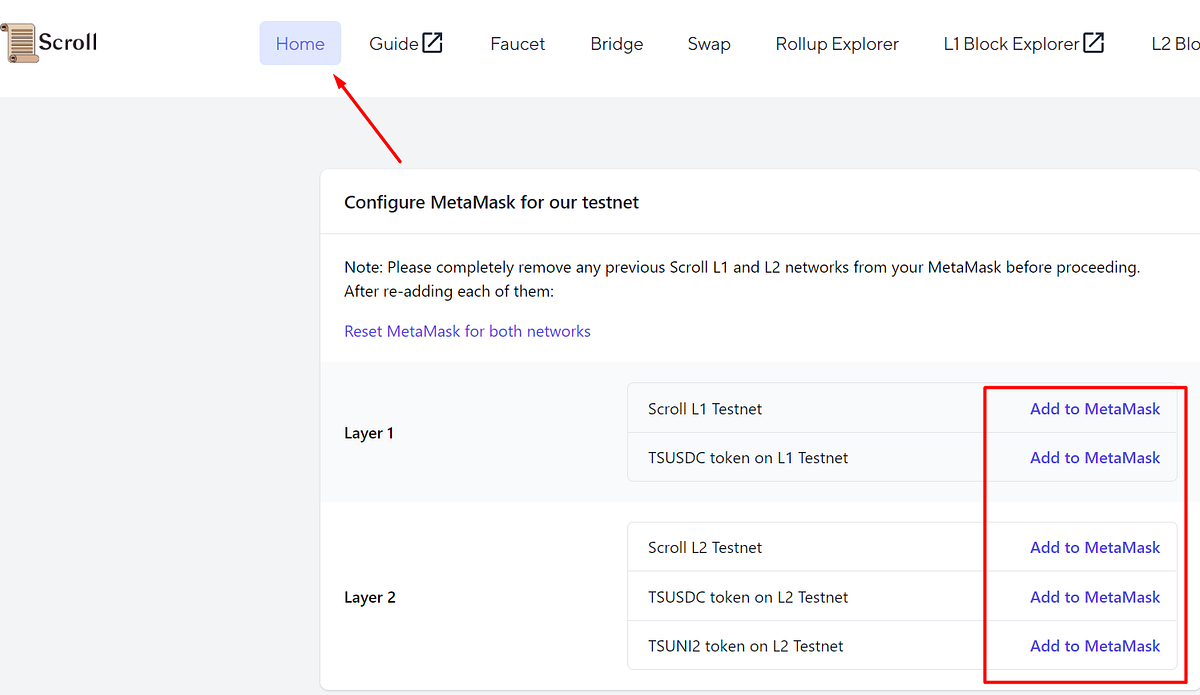1200x695 pixels.
Task: Click Reset MetaMask for both networks link
Action: coord(467,331)
